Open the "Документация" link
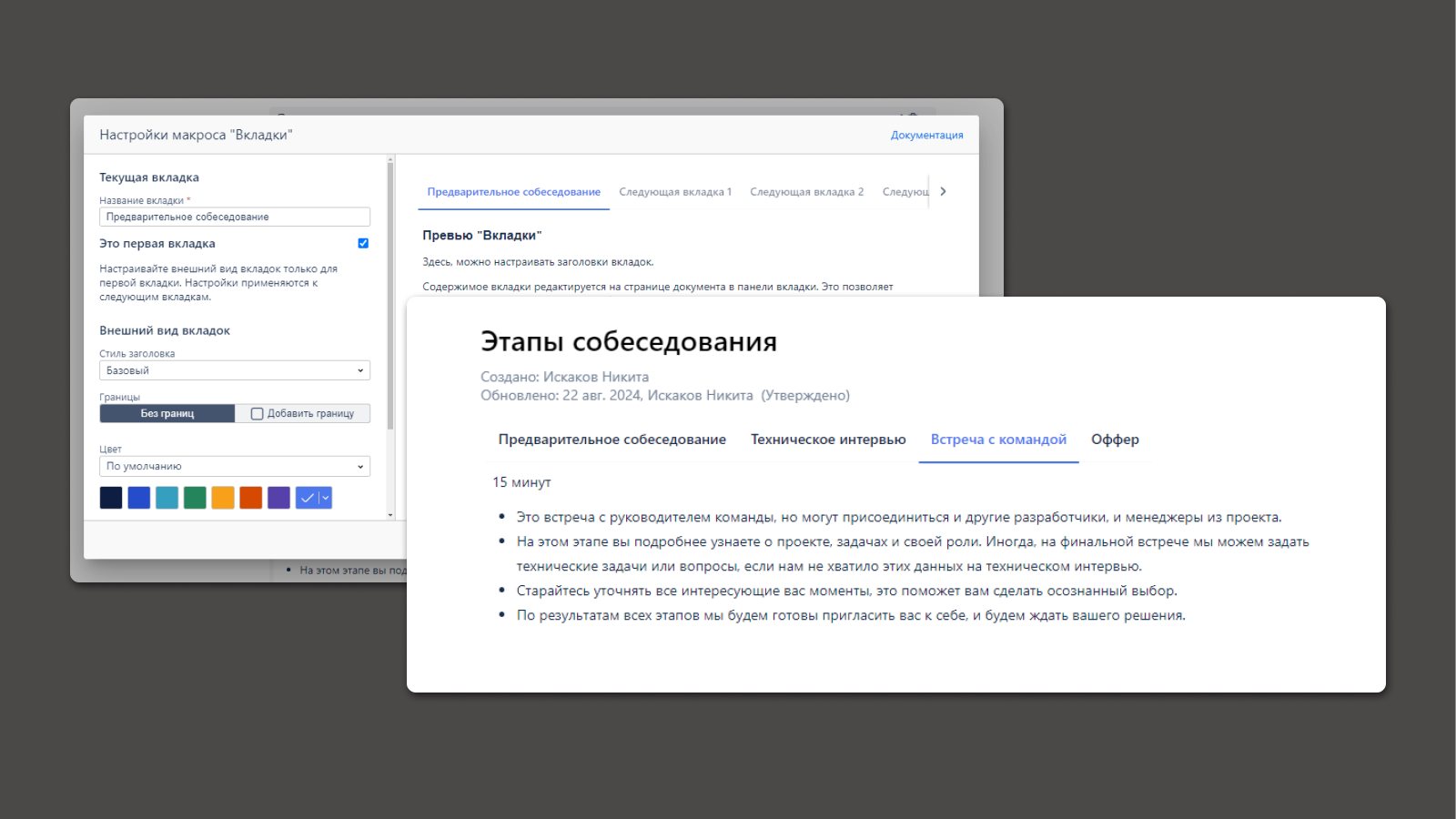1456x819 pixels. point(926,135)
